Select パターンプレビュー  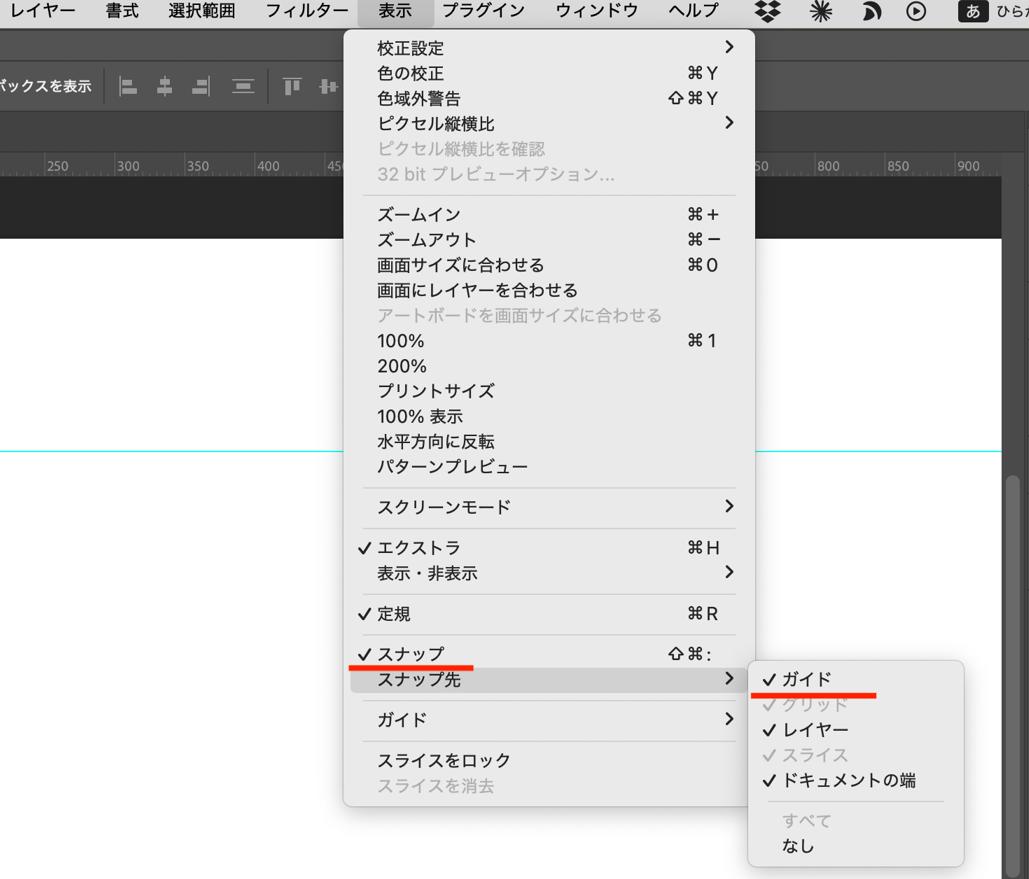(549, 467)
